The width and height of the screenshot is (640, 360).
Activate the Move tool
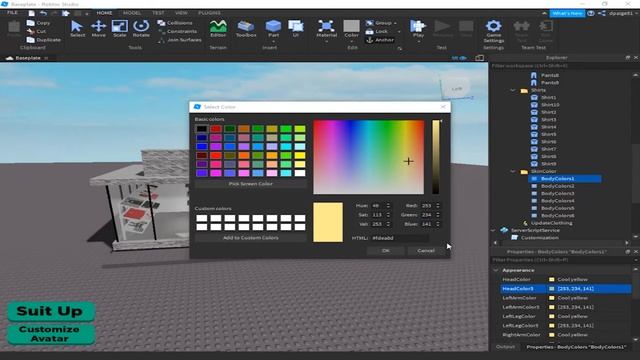[x=98, y=28]
